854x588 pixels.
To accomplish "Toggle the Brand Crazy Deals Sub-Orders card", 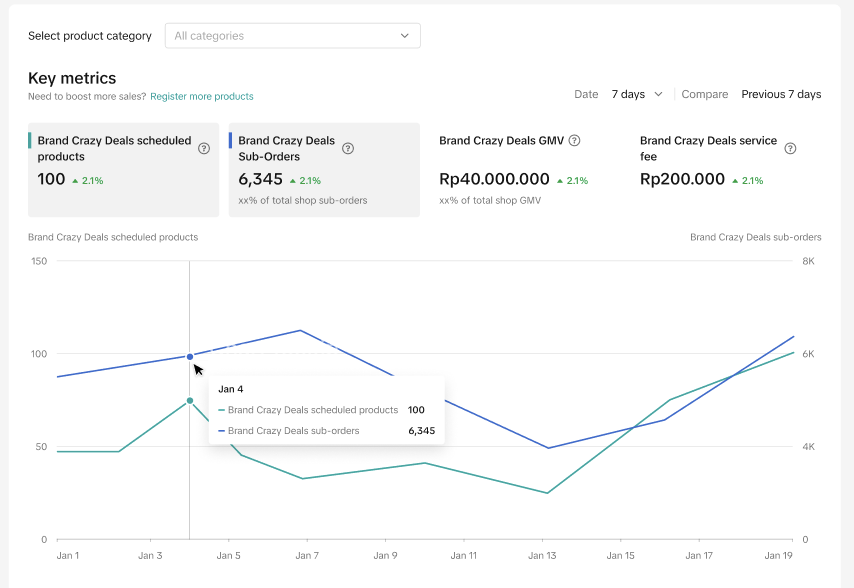I will tap(324, 170).
